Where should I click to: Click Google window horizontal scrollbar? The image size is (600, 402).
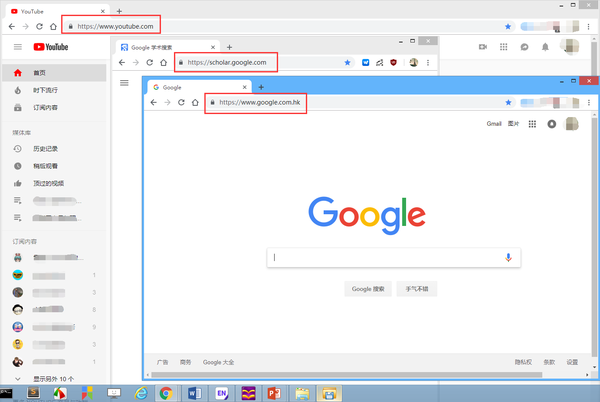click(x=346, y=375)
